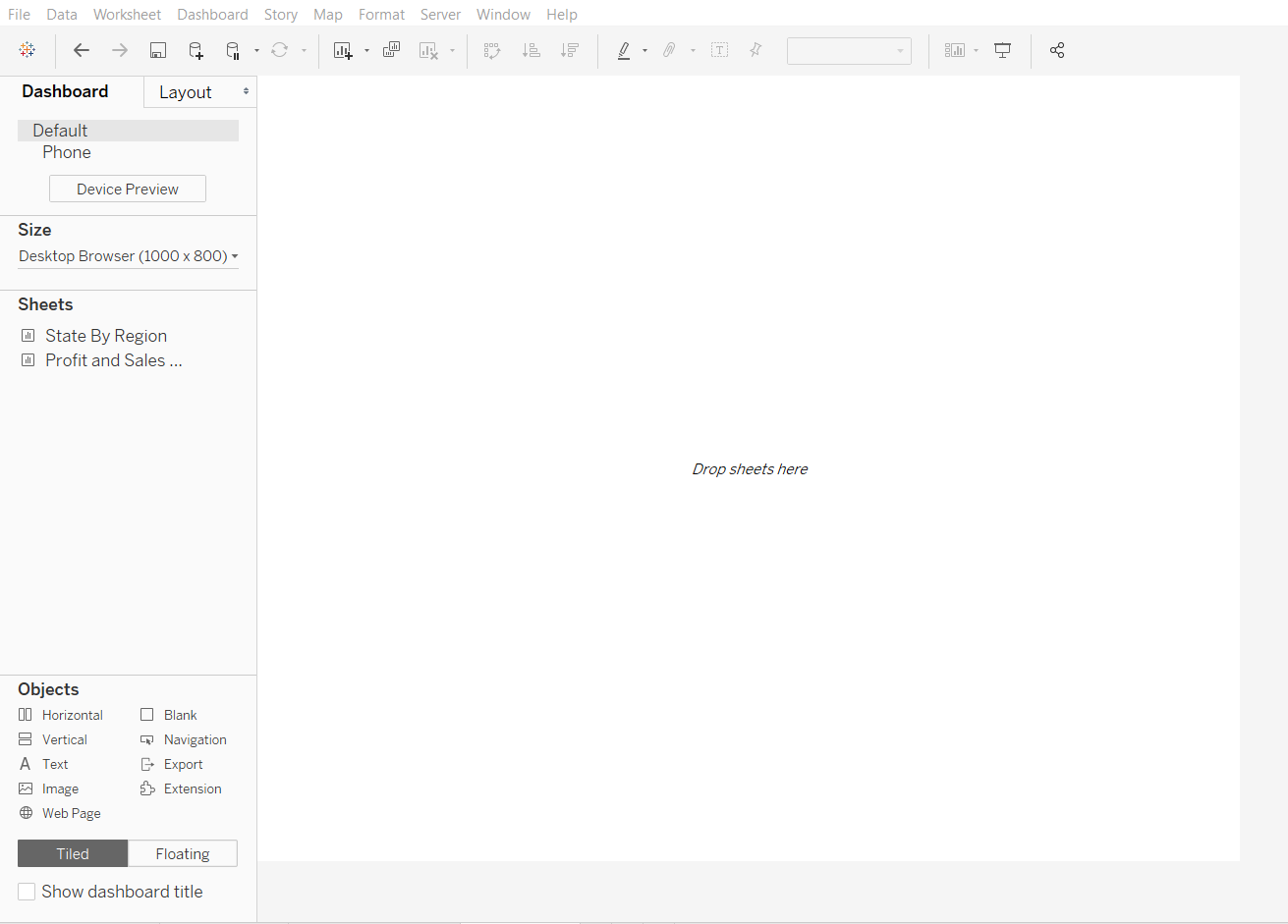This screenshot has width=1288, height=924.
Task: Select the Export object
Action: (171, 764)
